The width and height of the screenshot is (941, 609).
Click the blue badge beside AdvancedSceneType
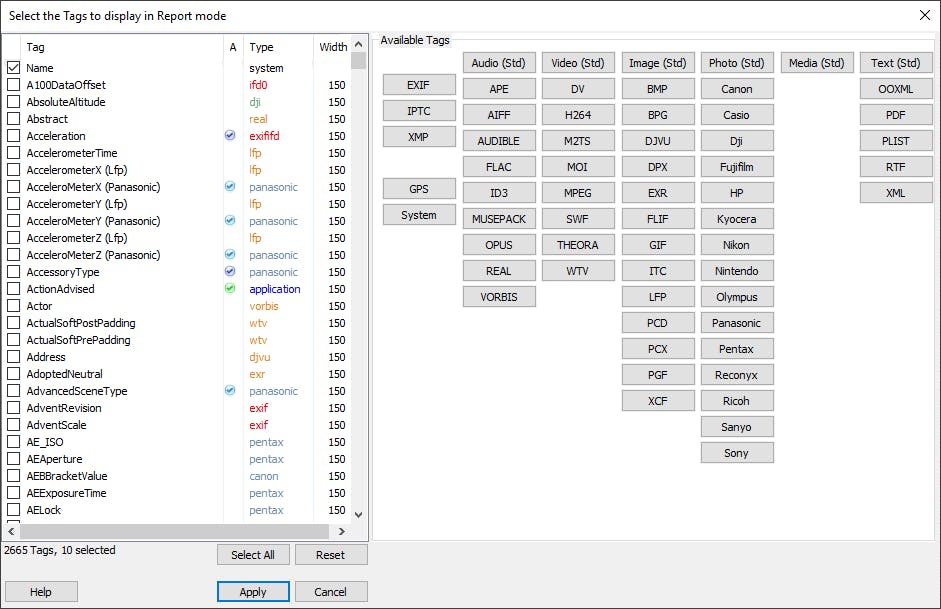[x=231, y=390]
